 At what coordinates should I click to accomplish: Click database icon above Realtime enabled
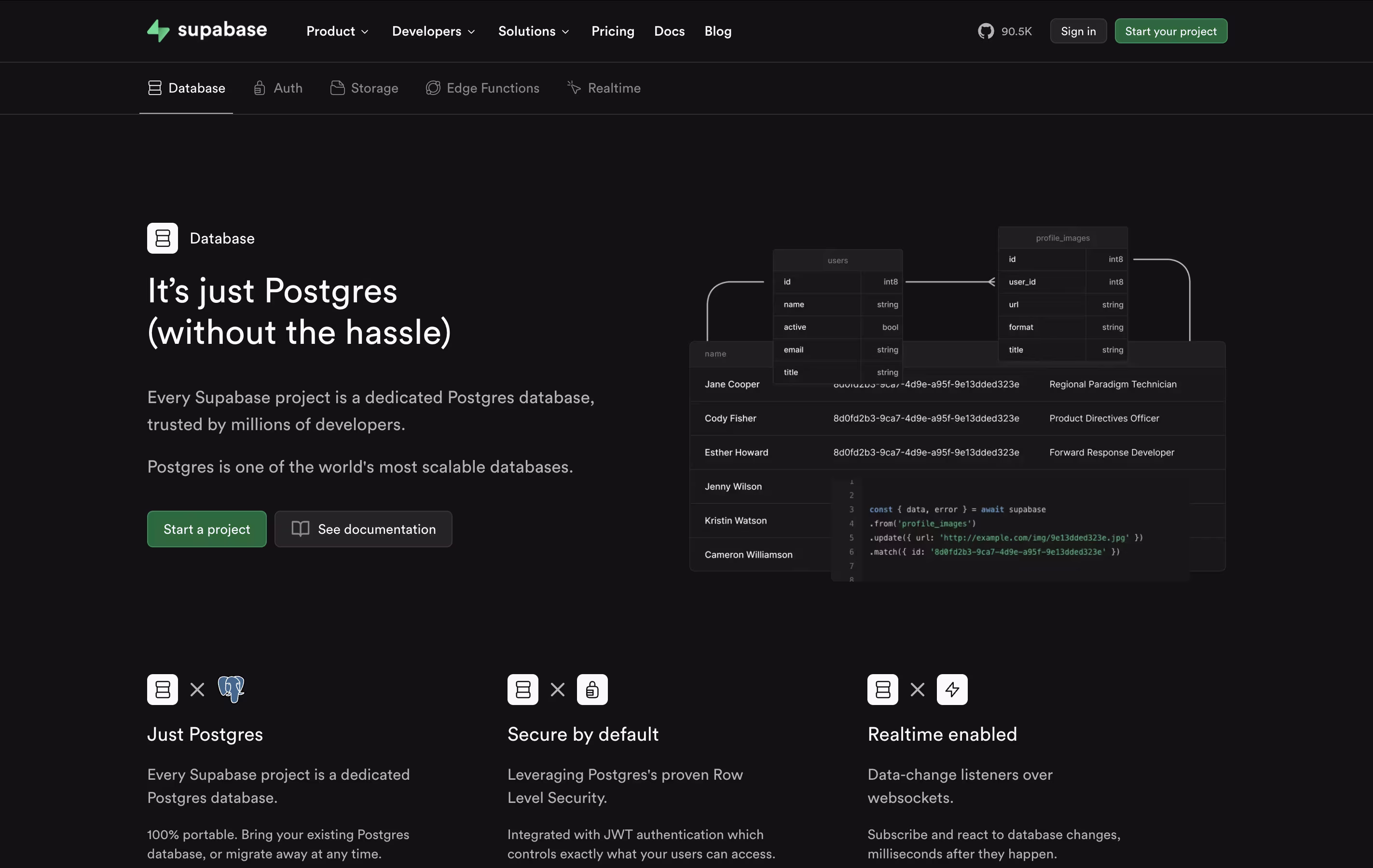883,690
